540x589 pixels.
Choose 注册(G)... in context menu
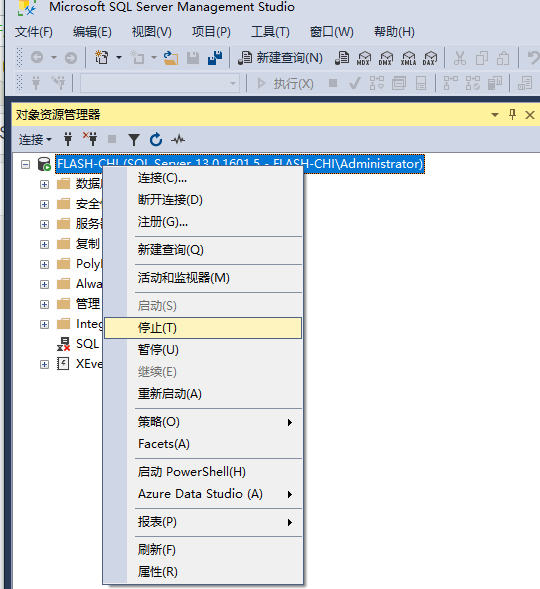pos(203,222)
